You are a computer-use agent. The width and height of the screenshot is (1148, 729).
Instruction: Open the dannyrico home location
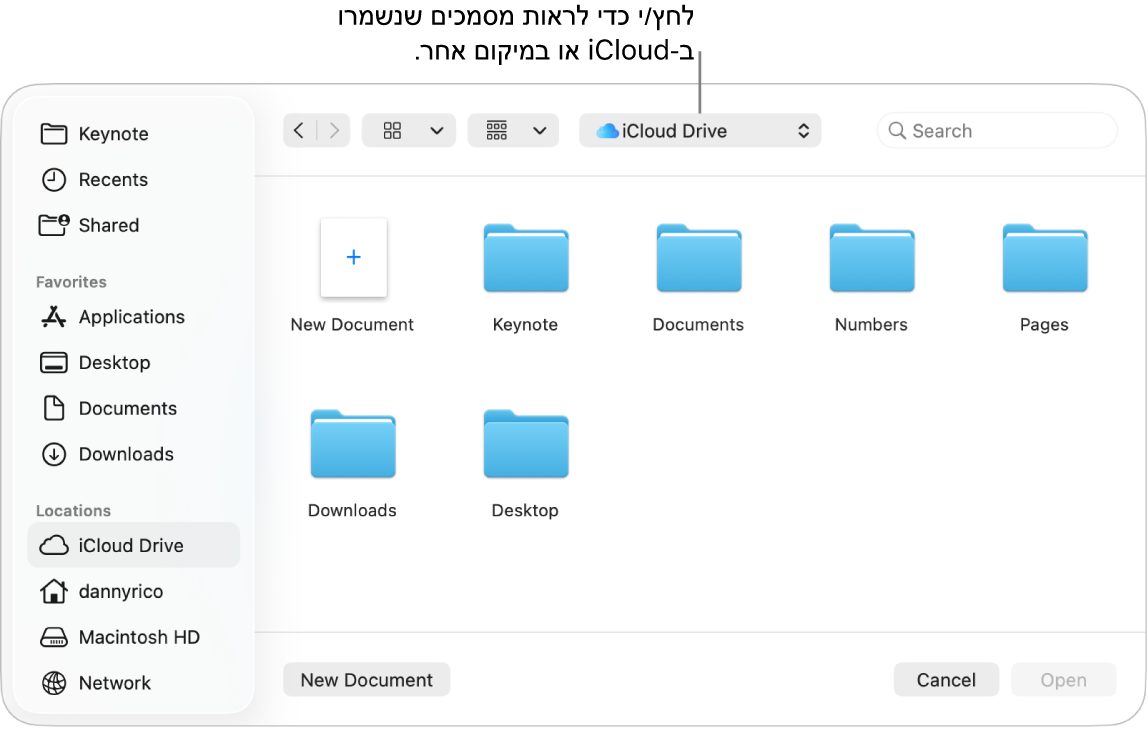click(x=133, y=591)
